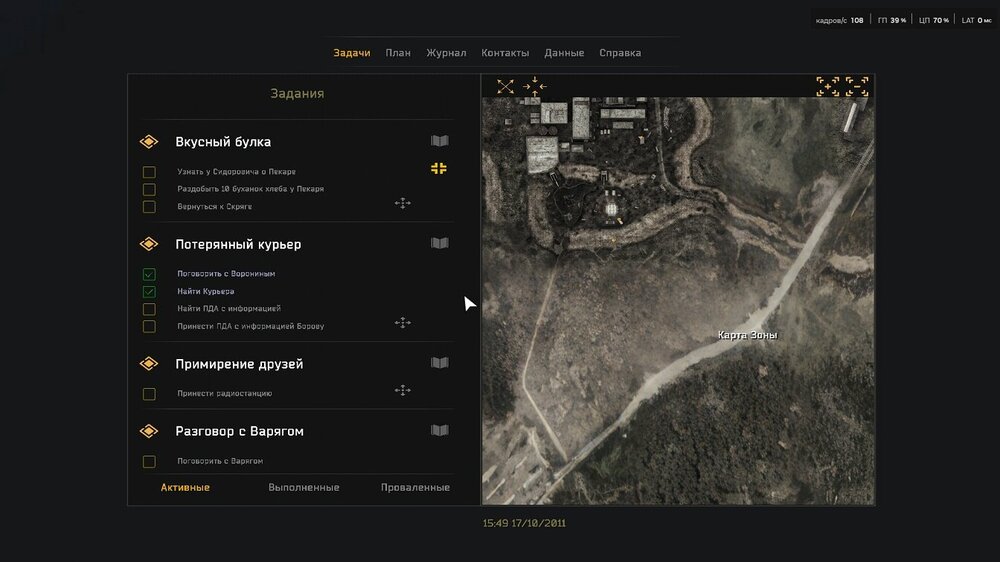
Task: Click subtask text Узнать у Сидоровича о Пекаре
Action: pos(237,172)
